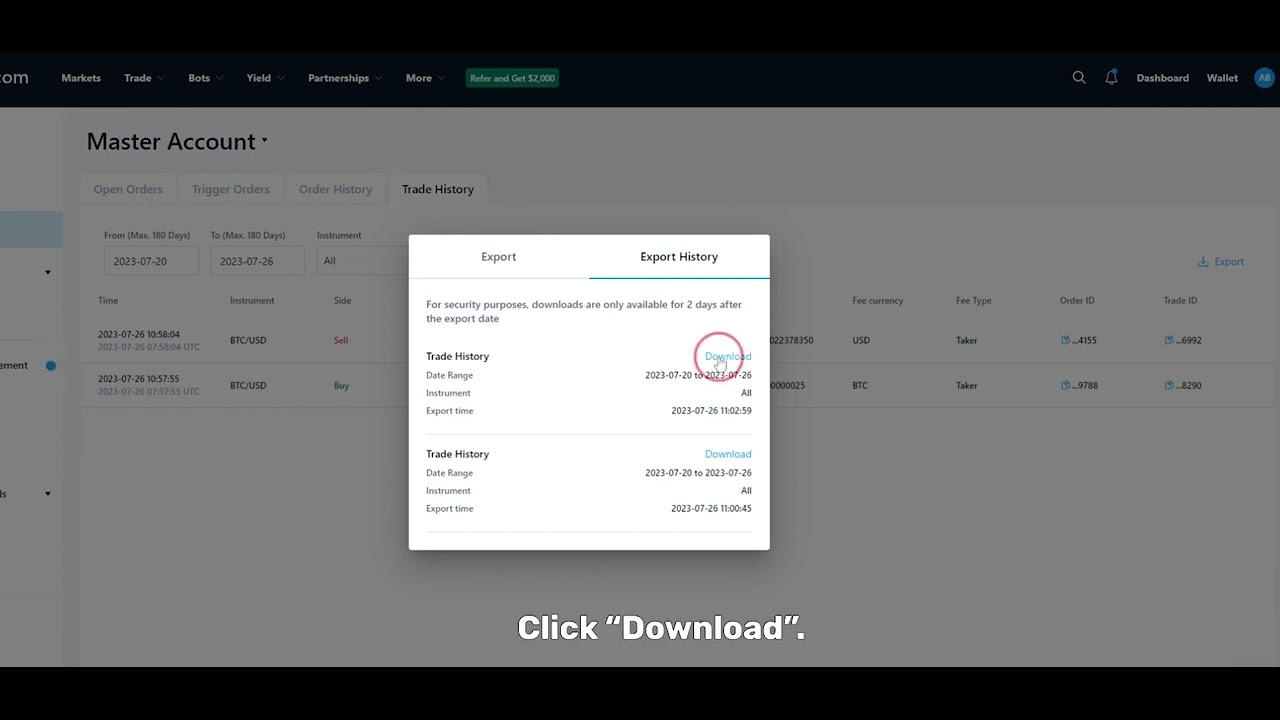Copy the order ID ending 4155
The height and width of the screenshot is (720, 1280).
[x=1066, y=340]
